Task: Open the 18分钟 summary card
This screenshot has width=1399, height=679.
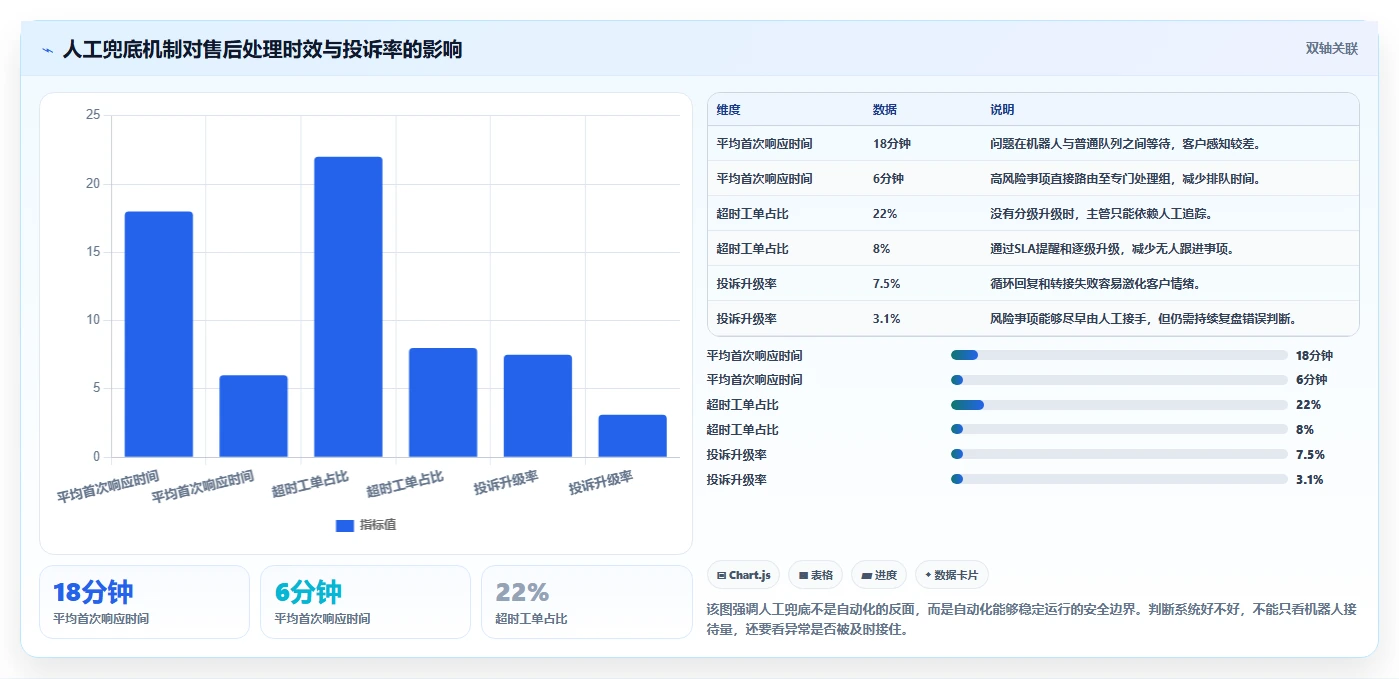Action: tap(144, 602)
